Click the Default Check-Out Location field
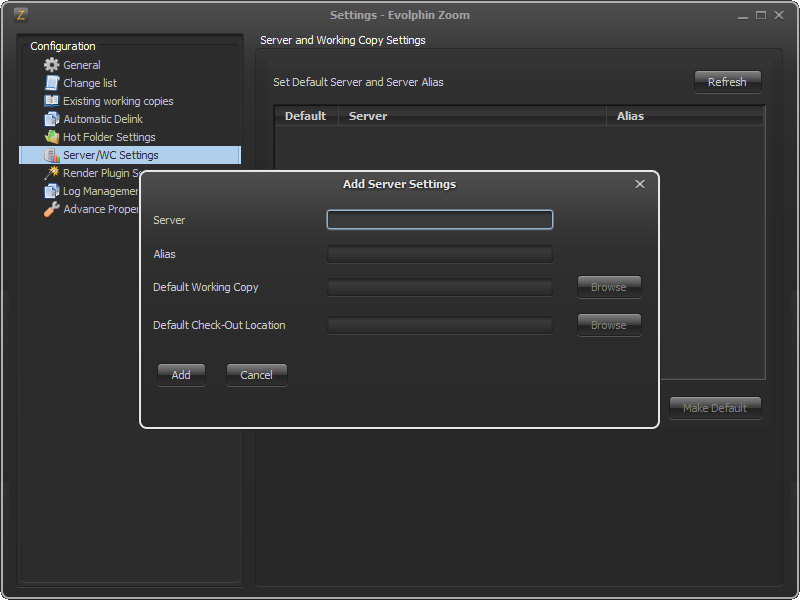This screenshot has height=600, width=800. [x=439, y=325]
